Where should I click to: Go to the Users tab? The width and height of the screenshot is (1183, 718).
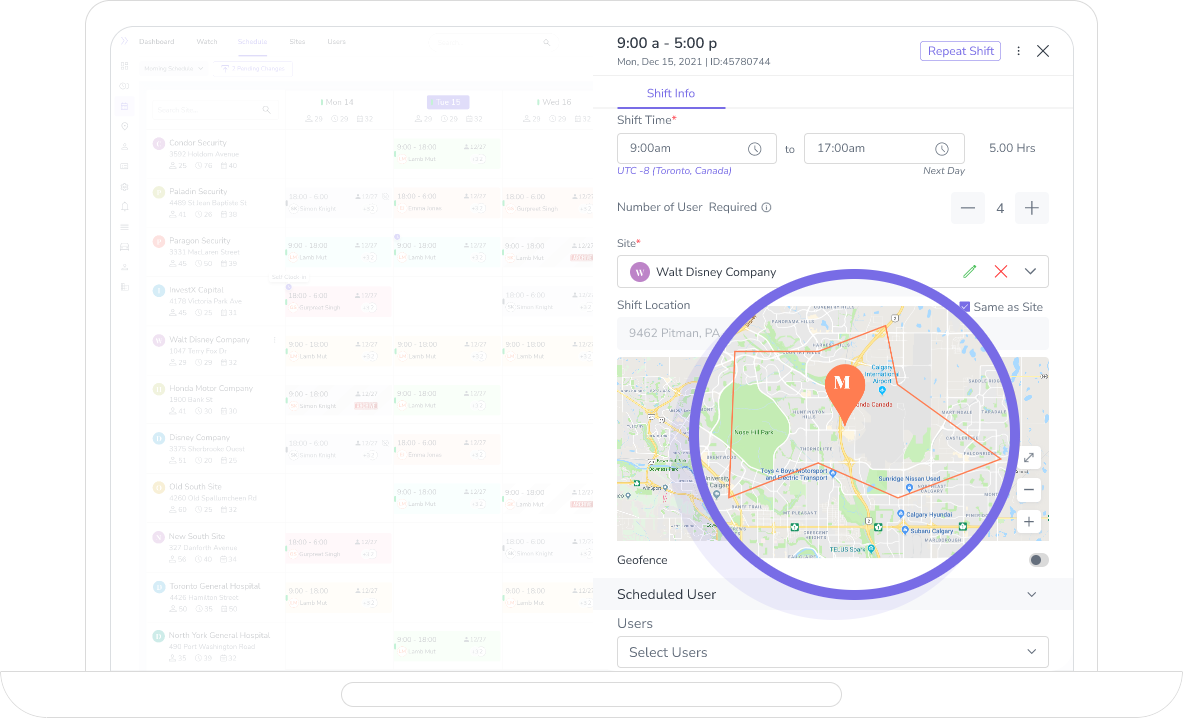click(x=336, y=42)
